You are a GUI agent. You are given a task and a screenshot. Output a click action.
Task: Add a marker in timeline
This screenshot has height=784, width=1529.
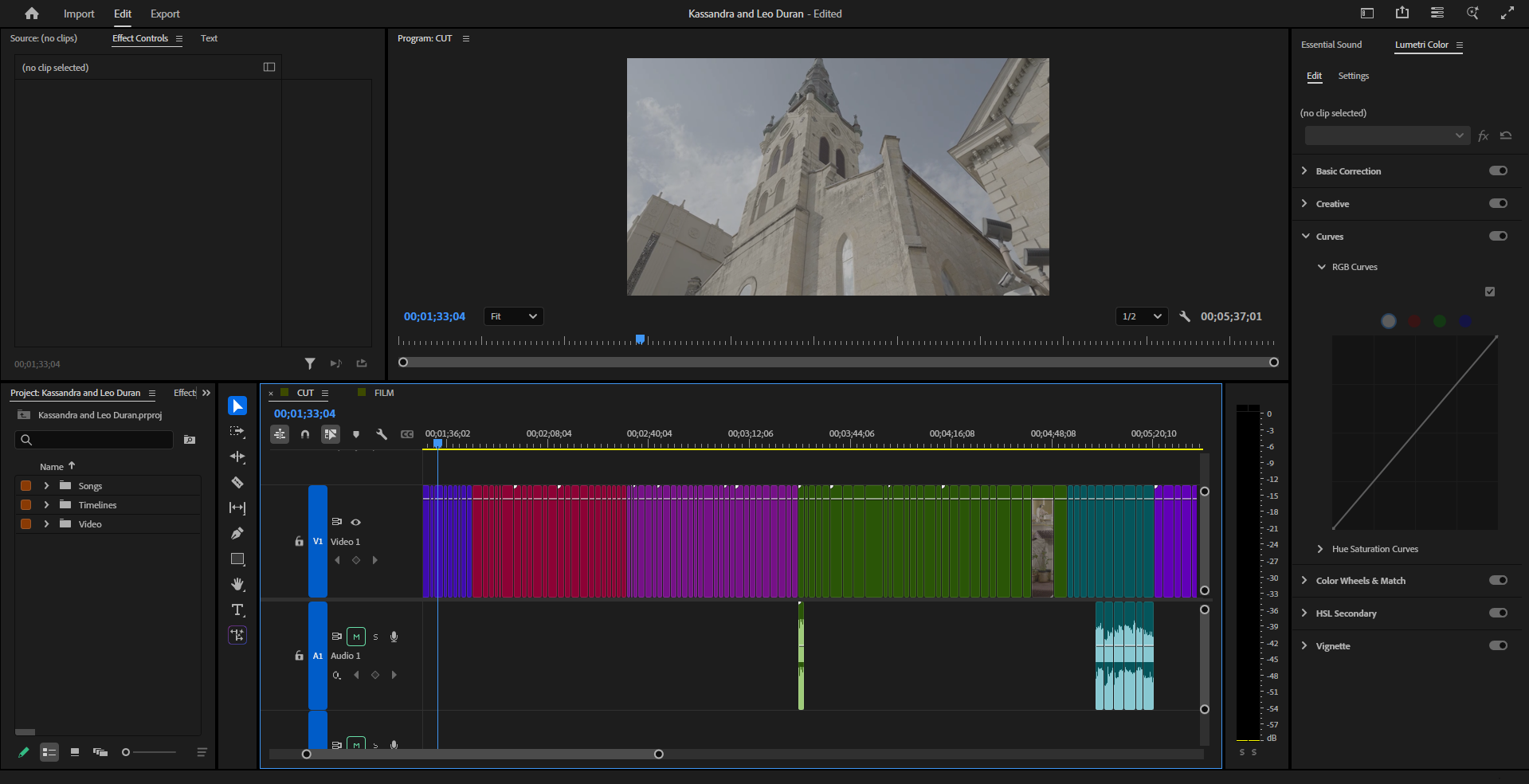pyautogui.click(x=356, y=434)
